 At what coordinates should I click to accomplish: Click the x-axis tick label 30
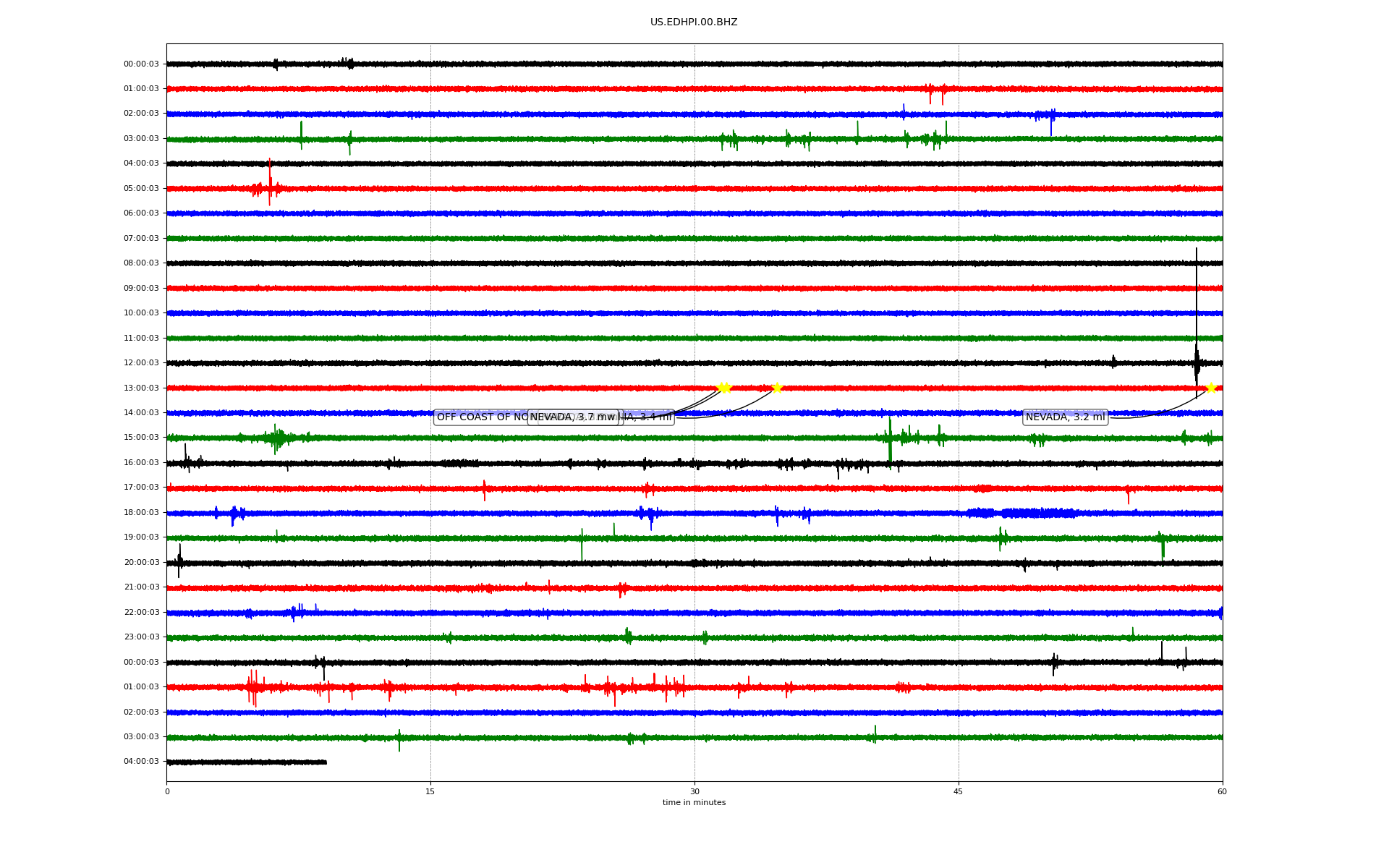click(x=694, y=791)
